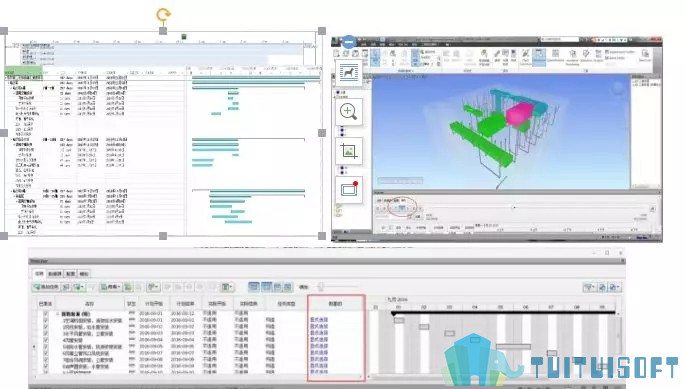Click the horizontal scrollbar under the task table
The height and width of the screenshot is (389, 685).
(199, 376)
